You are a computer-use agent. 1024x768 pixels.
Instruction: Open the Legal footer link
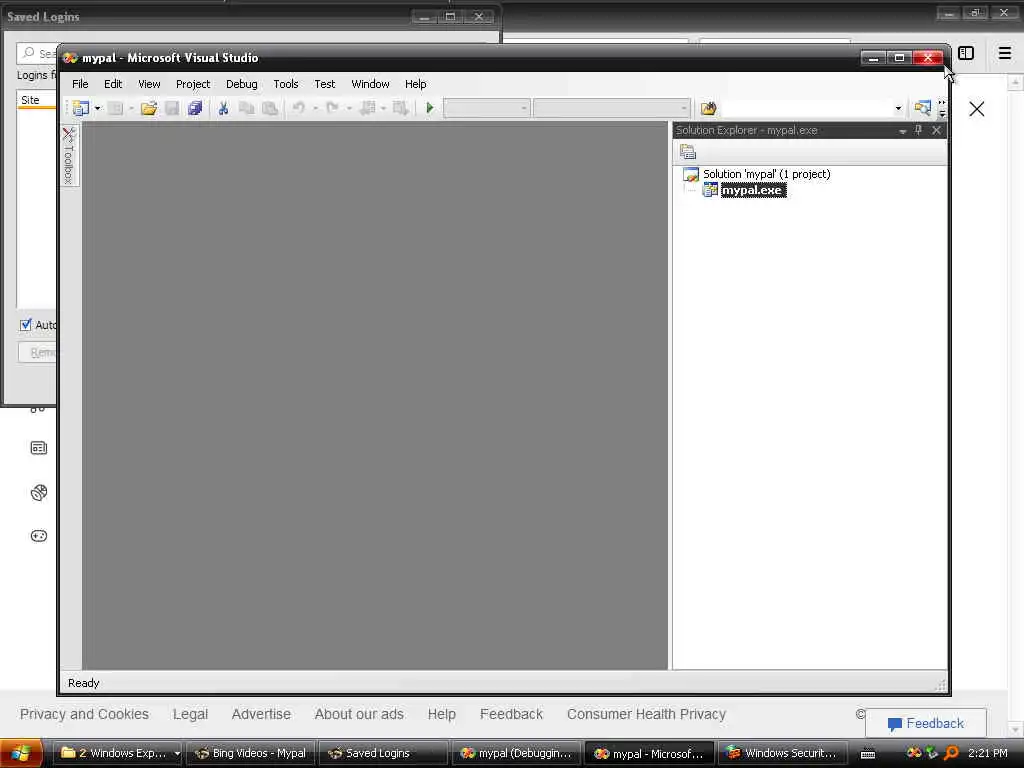coord(190,714)
